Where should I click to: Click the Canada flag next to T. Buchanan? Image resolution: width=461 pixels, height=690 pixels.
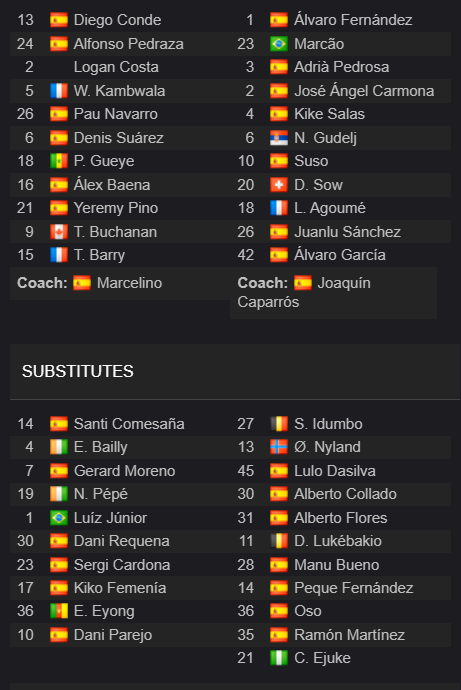click(59, 232)
